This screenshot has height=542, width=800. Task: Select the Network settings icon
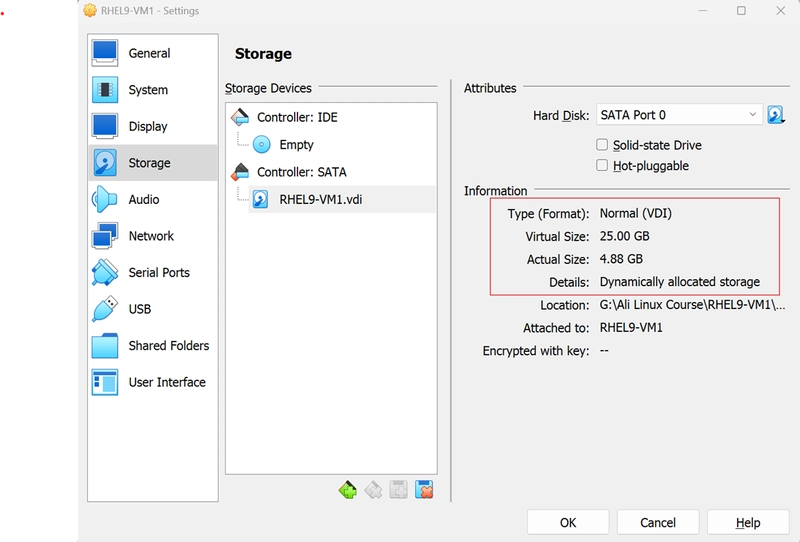coord(105,236)
